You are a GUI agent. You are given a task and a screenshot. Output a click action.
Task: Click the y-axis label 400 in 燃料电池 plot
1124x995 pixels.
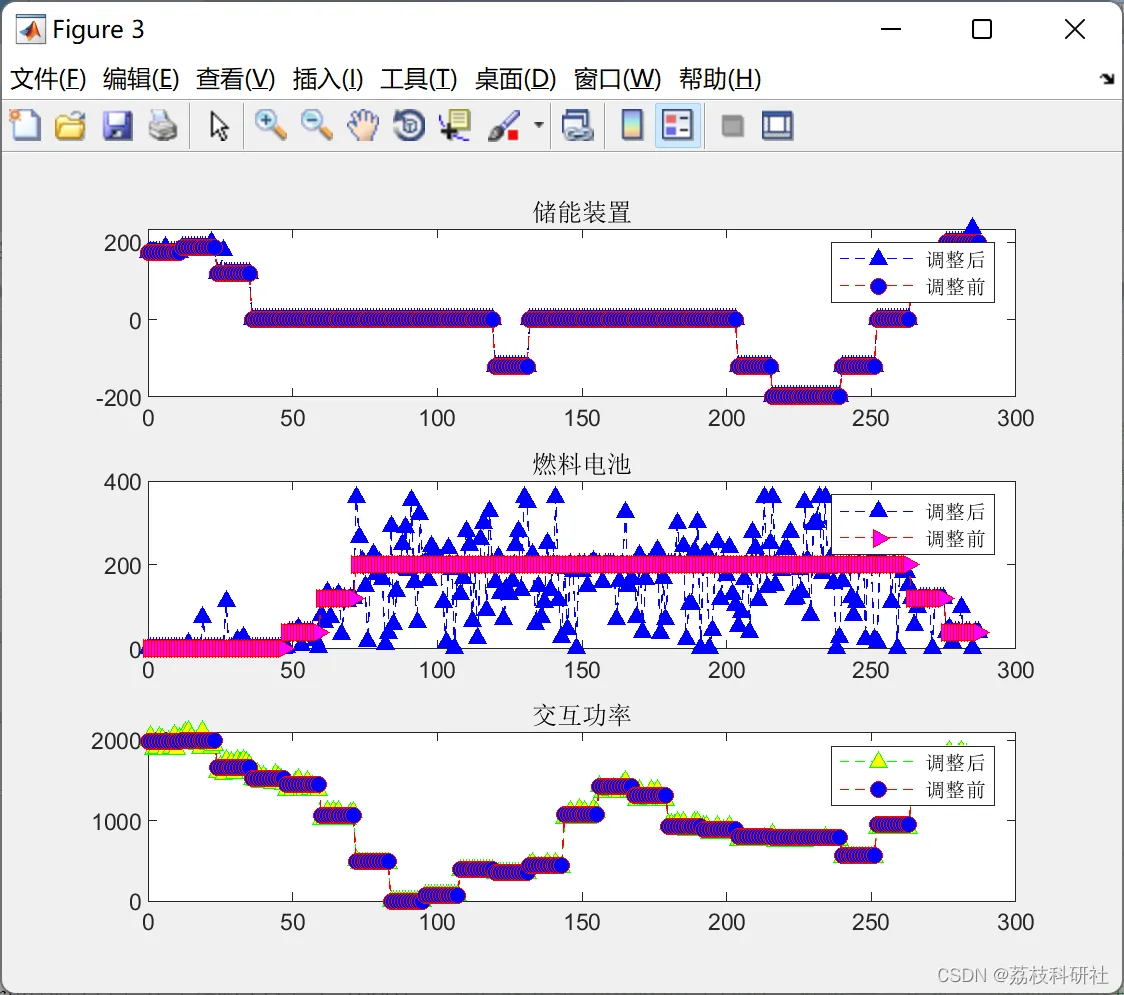122,482
